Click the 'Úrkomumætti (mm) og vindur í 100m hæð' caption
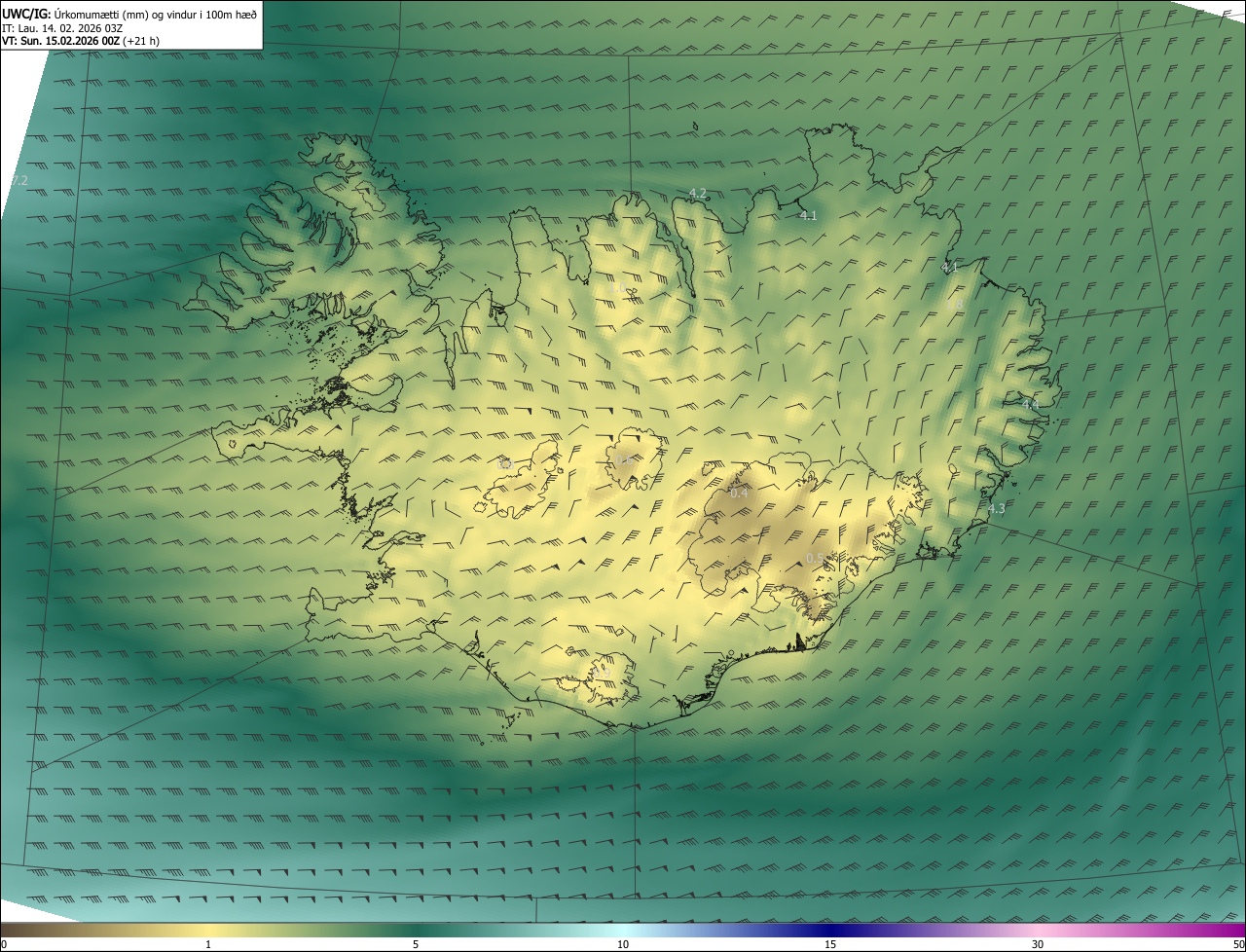Viewport: 1246px width, 952px height. (x=155, y=15)
